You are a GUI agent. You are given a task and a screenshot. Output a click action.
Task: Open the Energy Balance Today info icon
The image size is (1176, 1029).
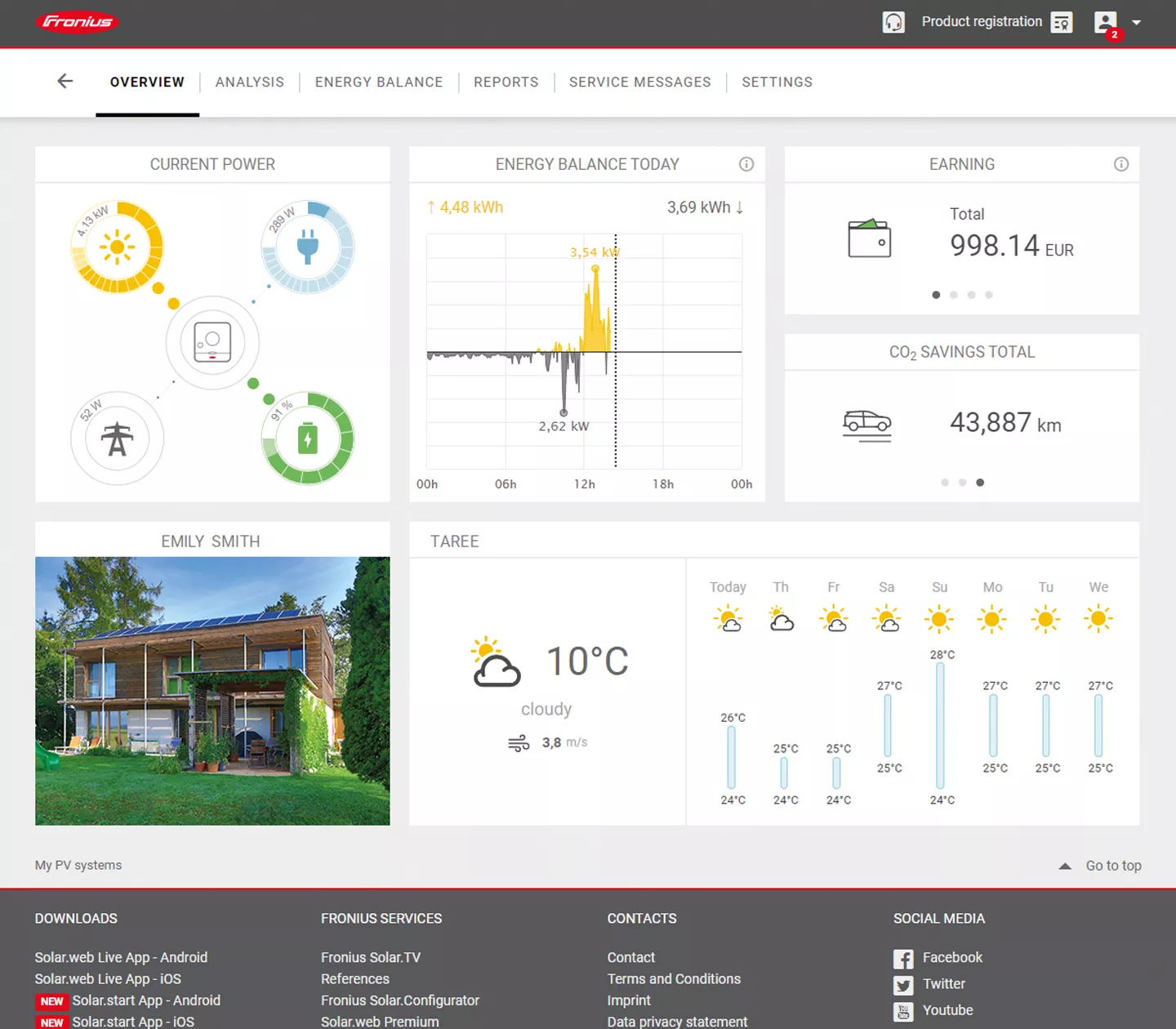pos(746,164)
